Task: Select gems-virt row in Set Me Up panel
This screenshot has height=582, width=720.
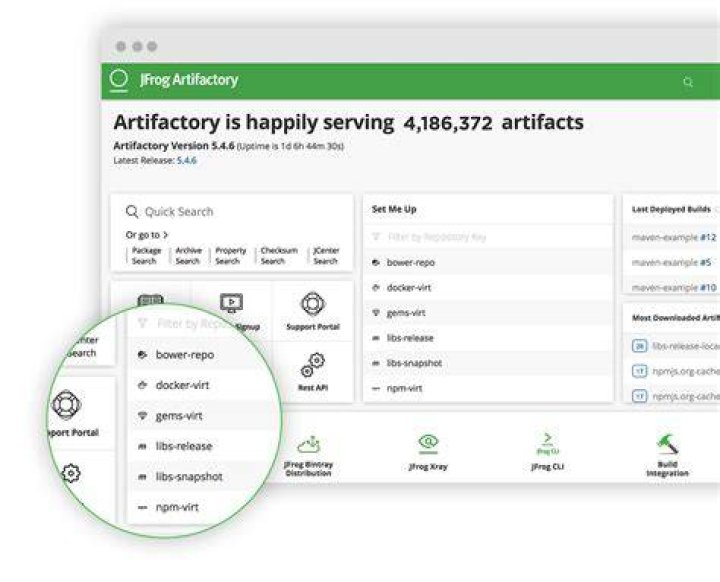Action: point(488,313)
